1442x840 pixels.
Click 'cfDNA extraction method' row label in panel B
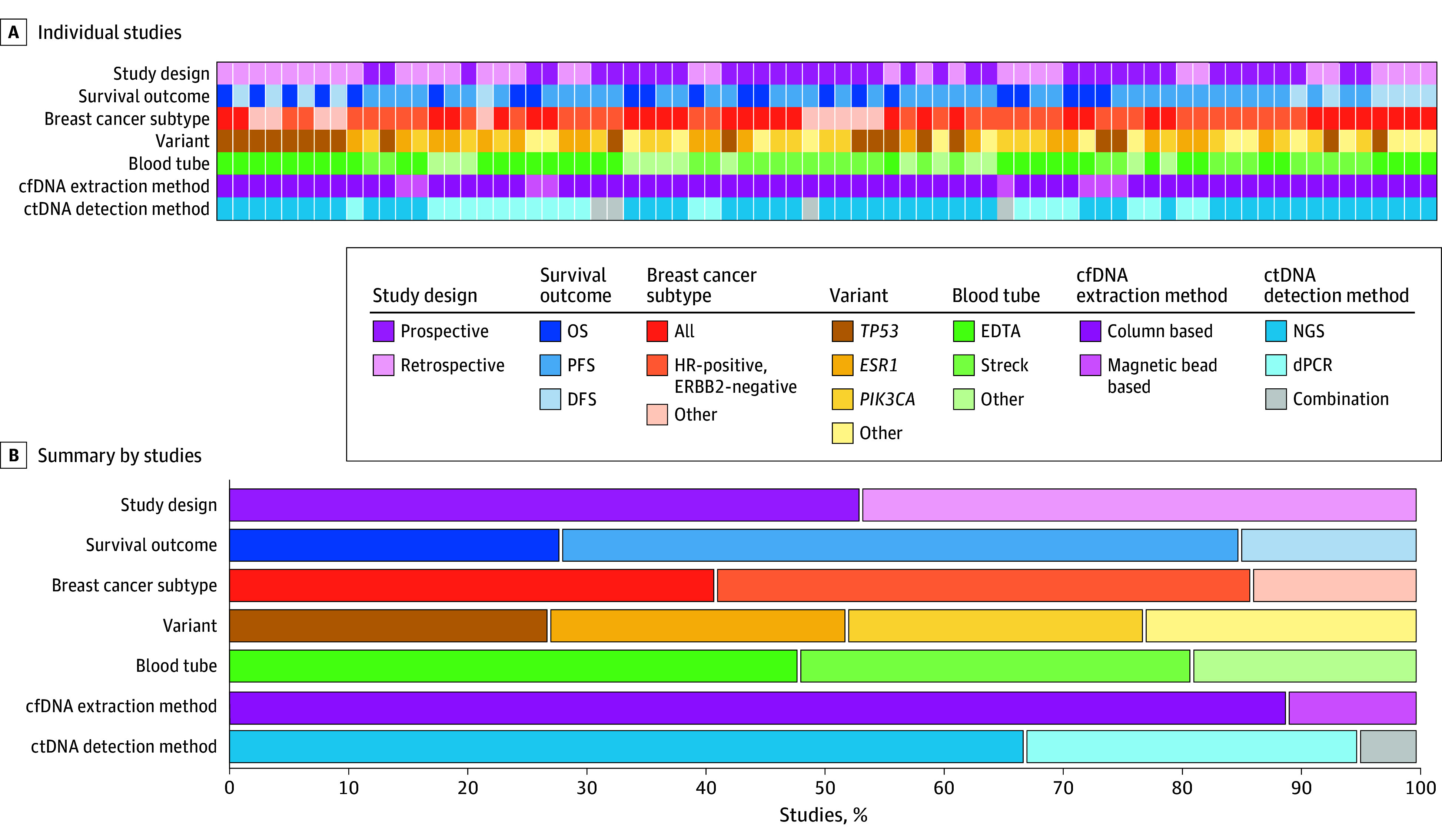point(121,706)
